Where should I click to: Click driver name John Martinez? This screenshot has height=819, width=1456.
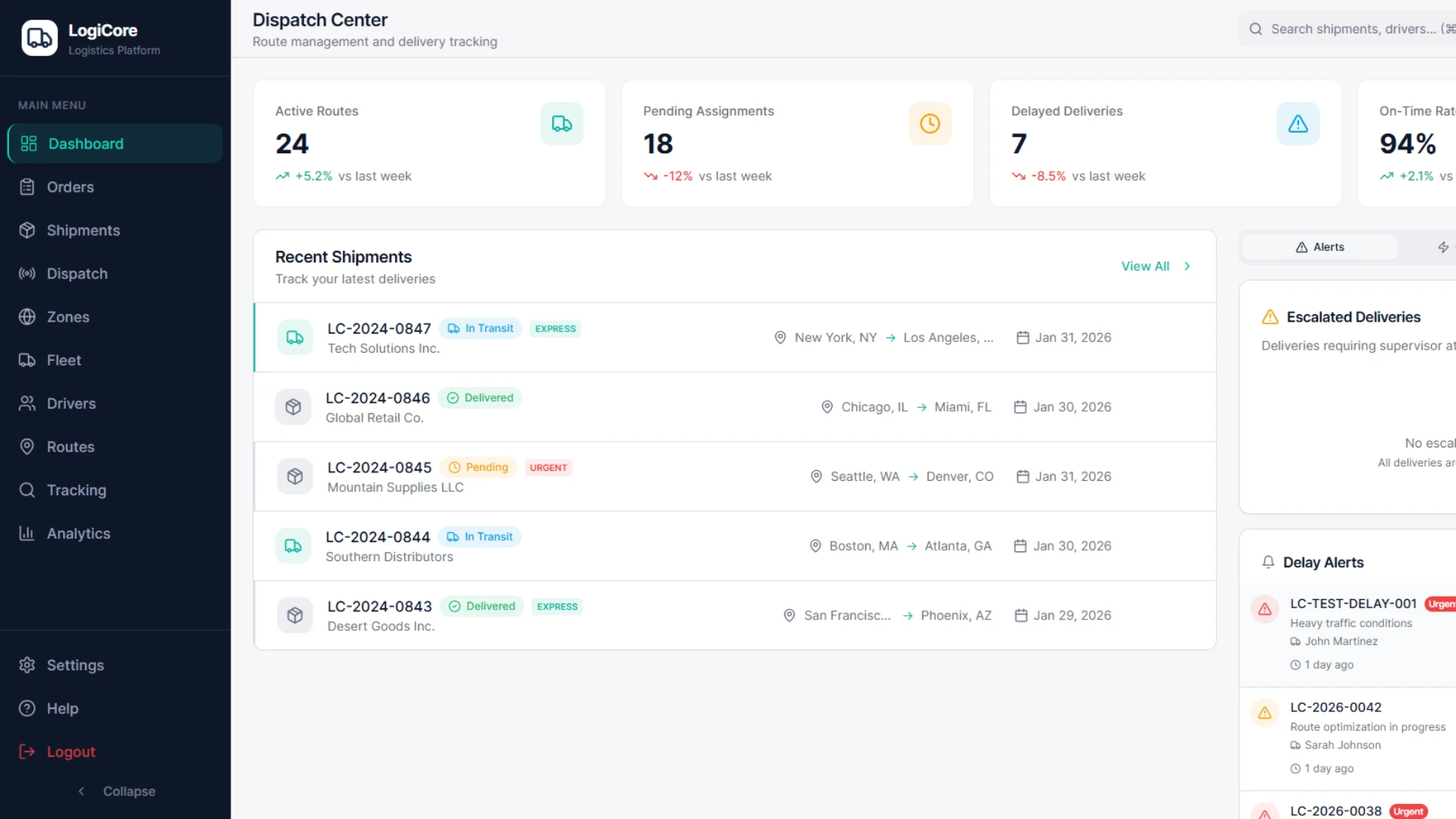1341,642
